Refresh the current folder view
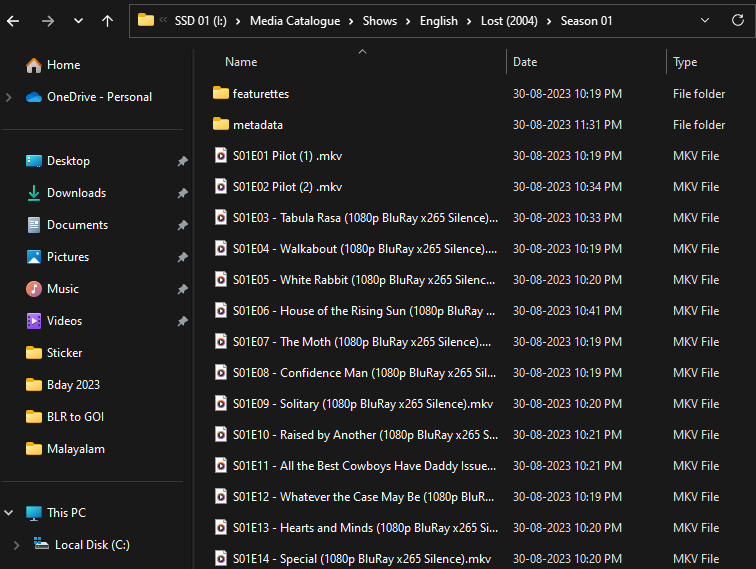The height and width of the screenshot is (569, 756). click(x=738, y=20)
